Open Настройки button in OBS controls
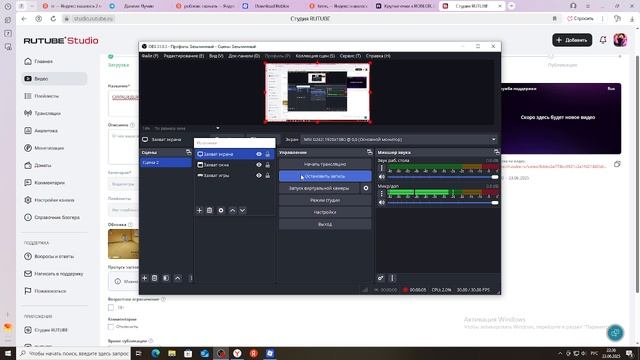This screenshot has width=640, height=360. click(325, 212)
